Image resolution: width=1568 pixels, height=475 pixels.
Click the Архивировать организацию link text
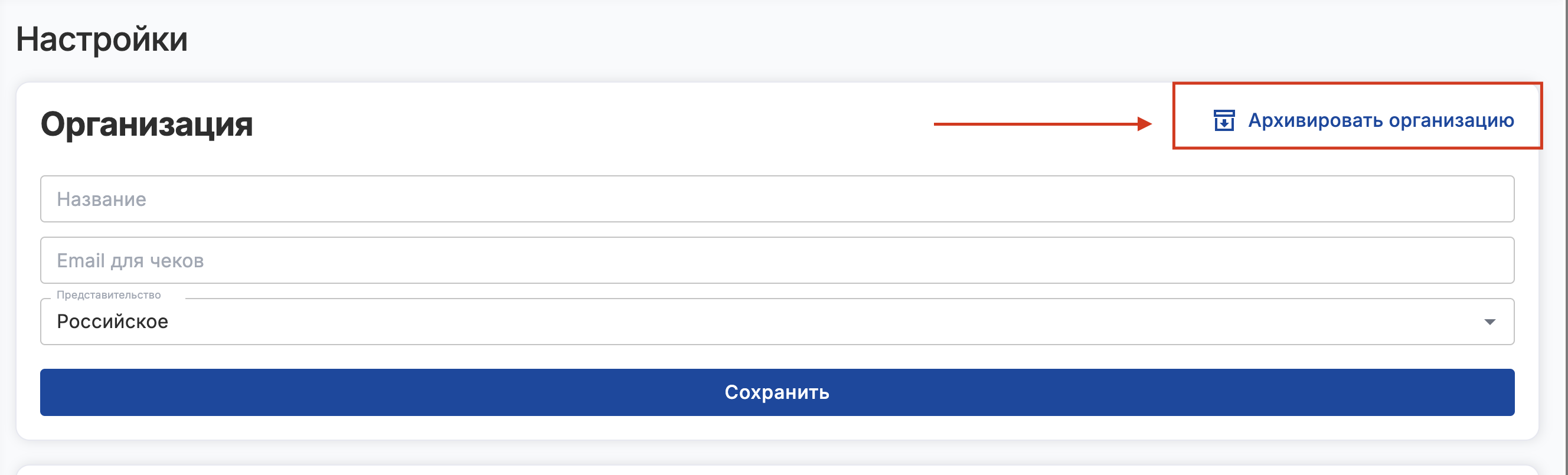tap(1380, 120)
